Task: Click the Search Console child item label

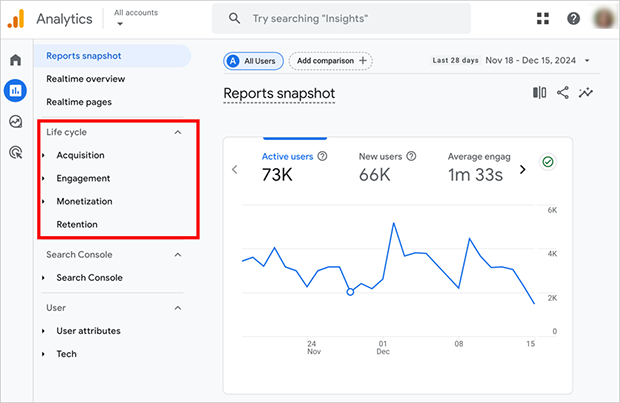Action: coord(89,278)
